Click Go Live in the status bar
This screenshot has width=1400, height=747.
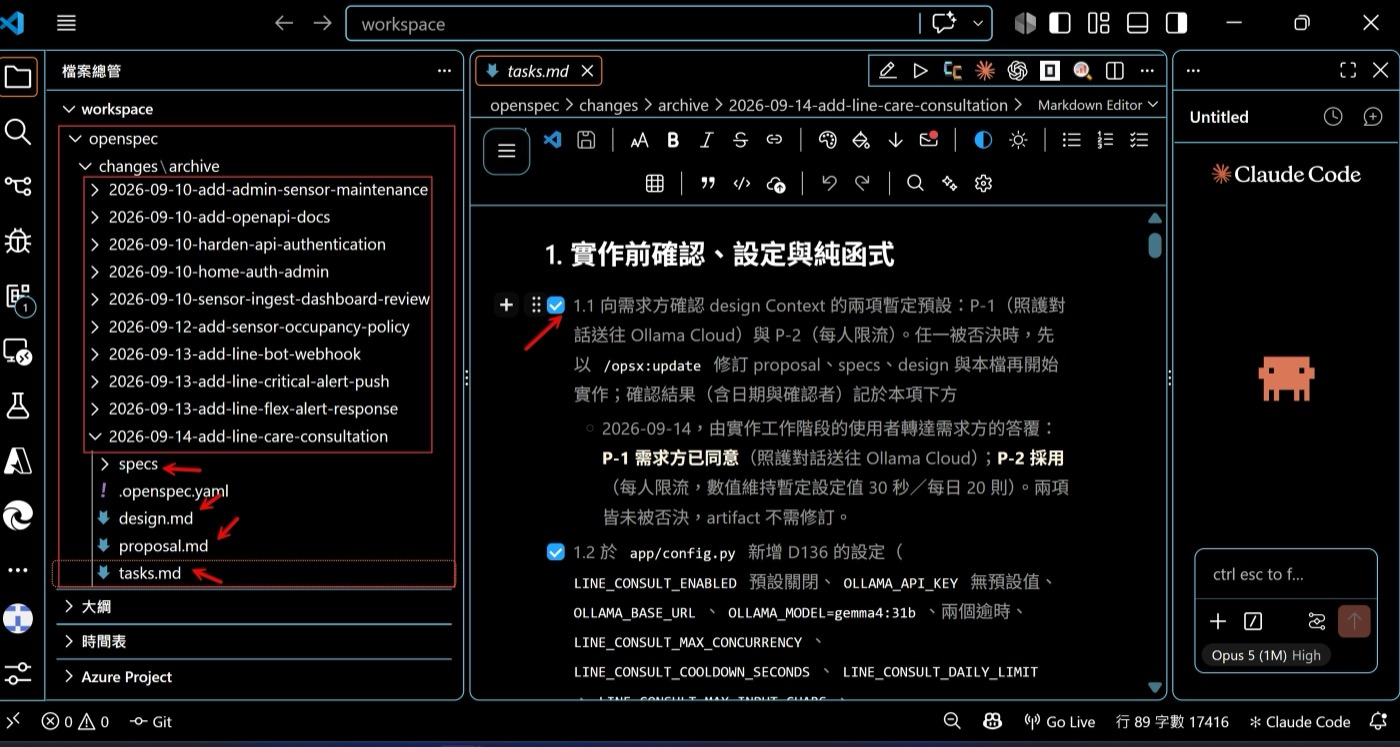[x=1059, y=722]
